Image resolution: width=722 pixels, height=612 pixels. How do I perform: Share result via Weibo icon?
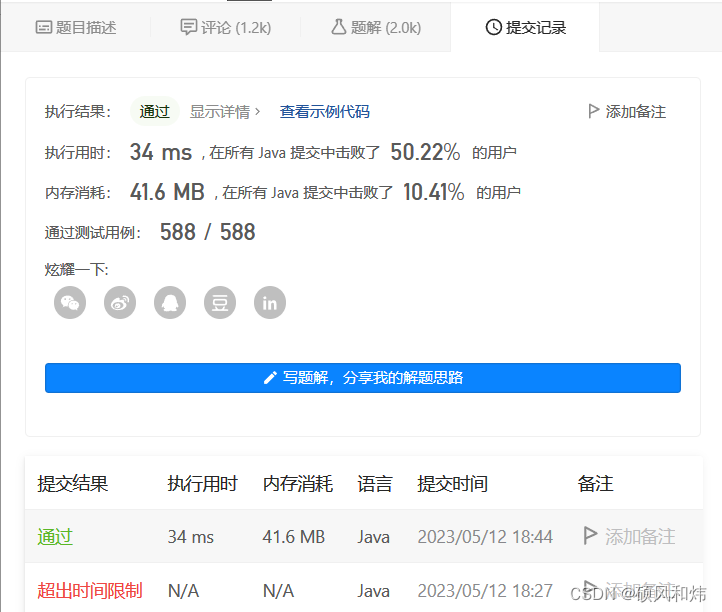[x=120, y=303]
